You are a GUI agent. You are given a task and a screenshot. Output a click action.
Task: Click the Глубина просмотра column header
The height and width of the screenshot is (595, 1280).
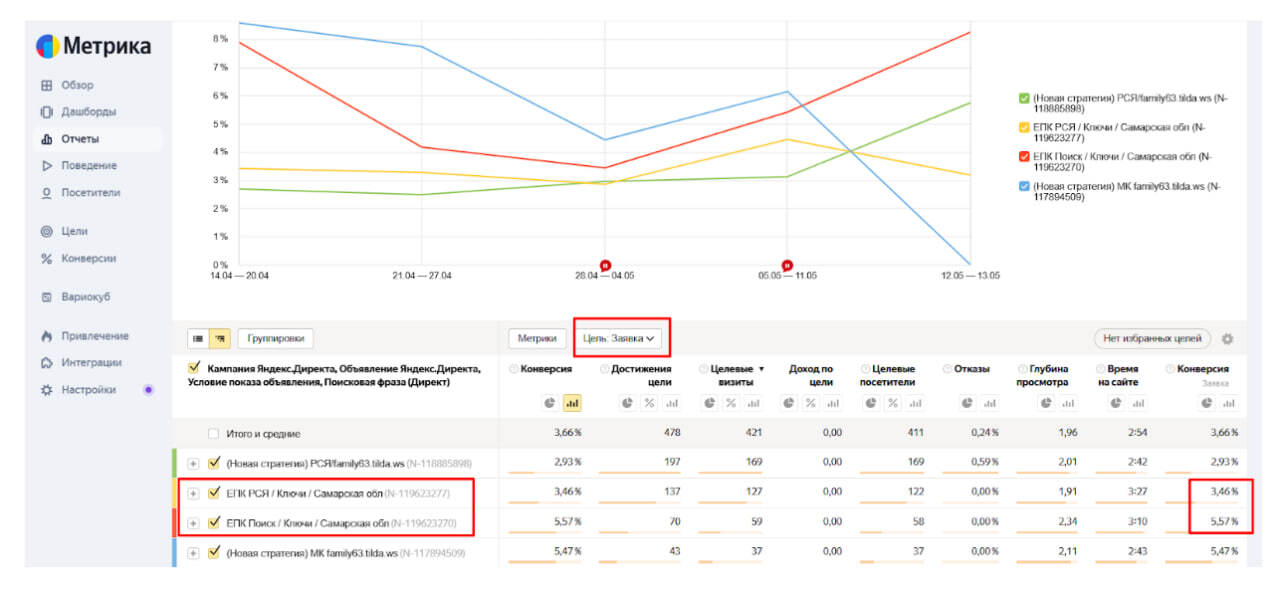(x=1045, y=375)
